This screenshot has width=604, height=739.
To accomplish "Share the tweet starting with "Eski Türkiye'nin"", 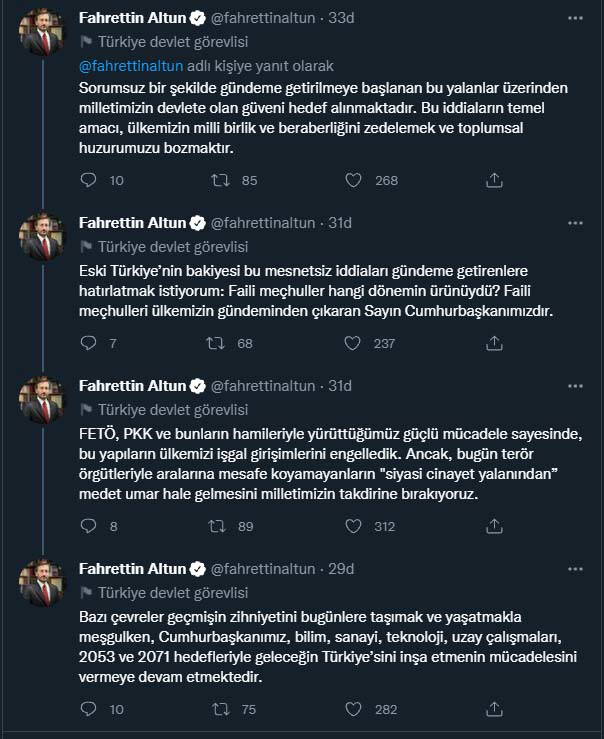I will coord(493,343).
